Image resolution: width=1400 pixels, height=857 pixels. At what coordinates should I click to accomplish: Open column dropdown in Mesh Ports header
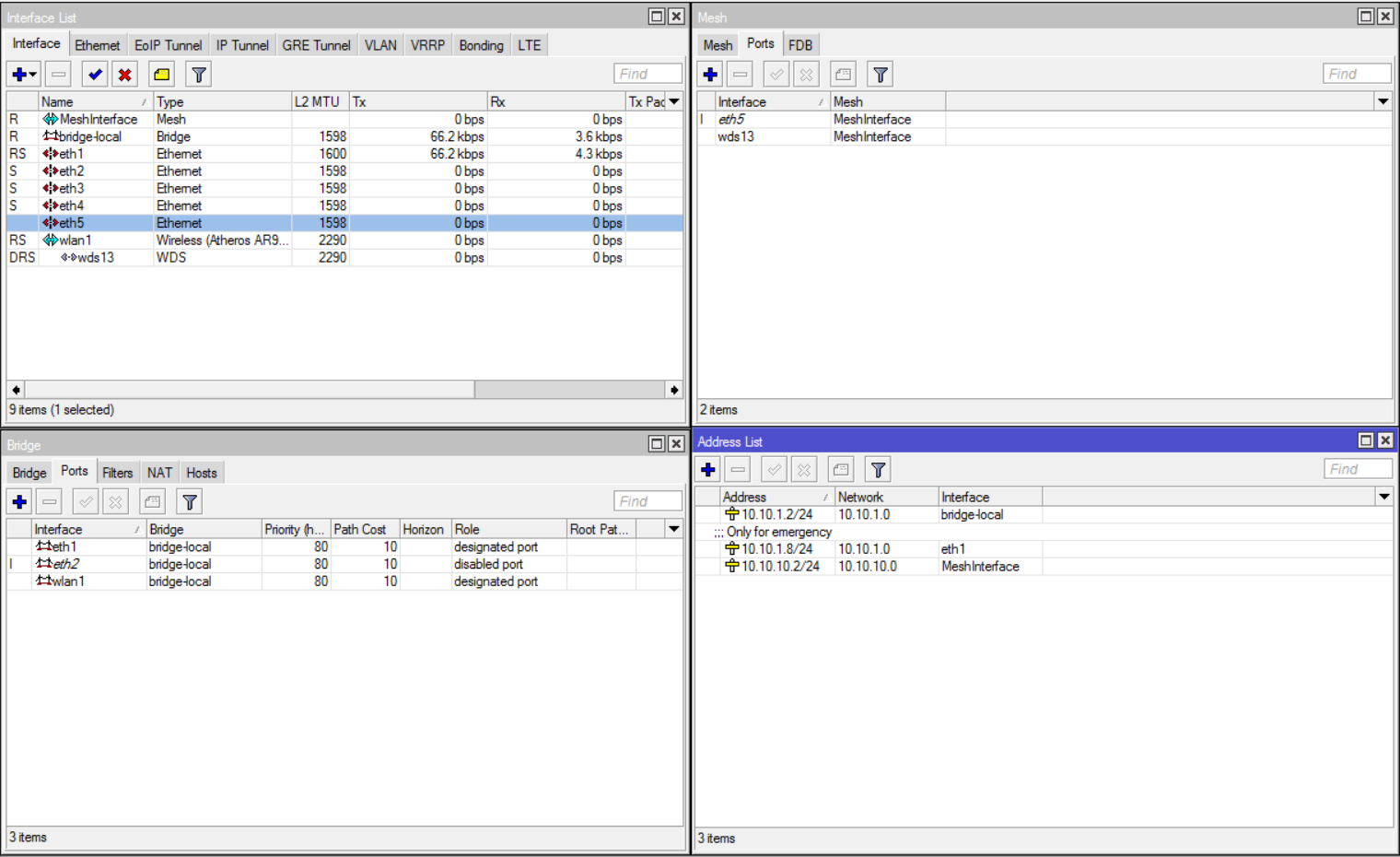pyautogui.click(x=1382, y=101)
